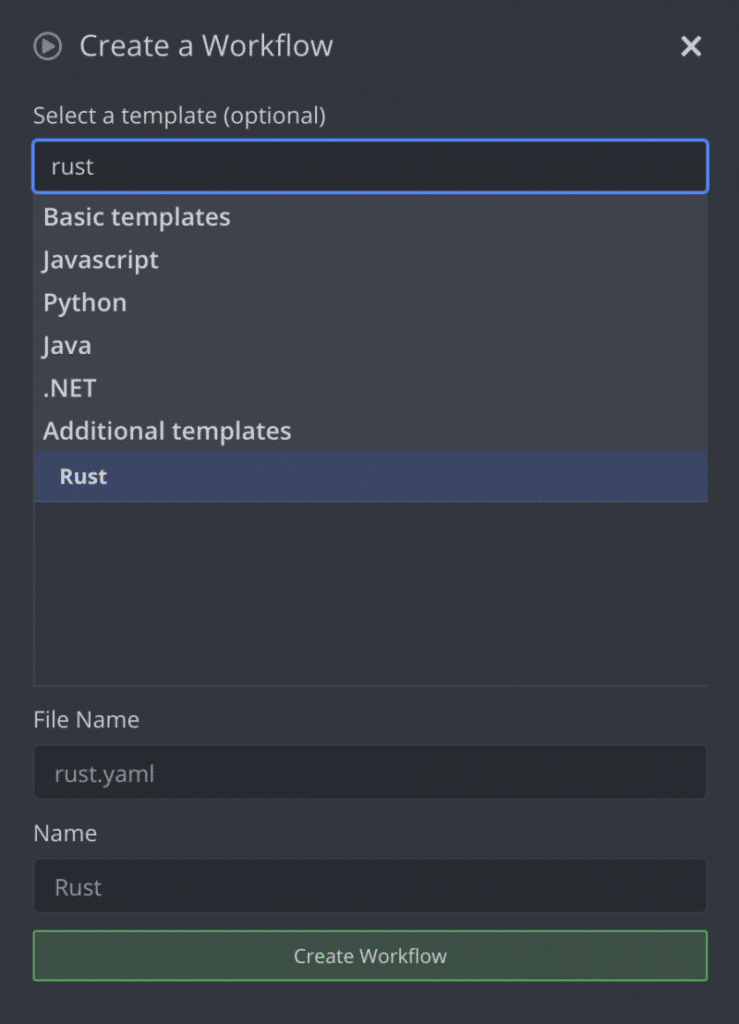Choose the Python template option
Viewport: 739px width, 1024px height.
coord(85,303)
